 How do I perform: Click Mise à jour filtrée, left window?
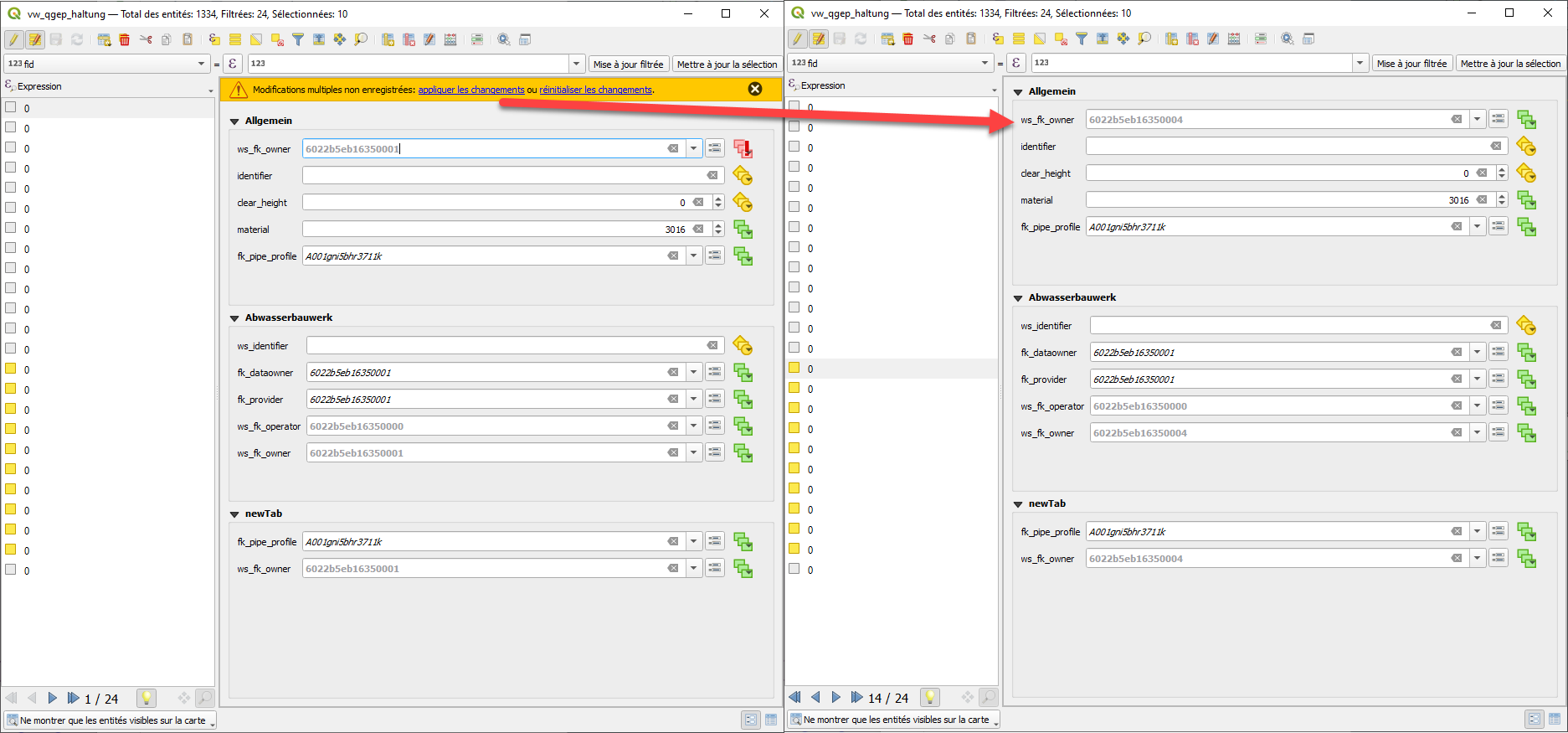[629, 64]
